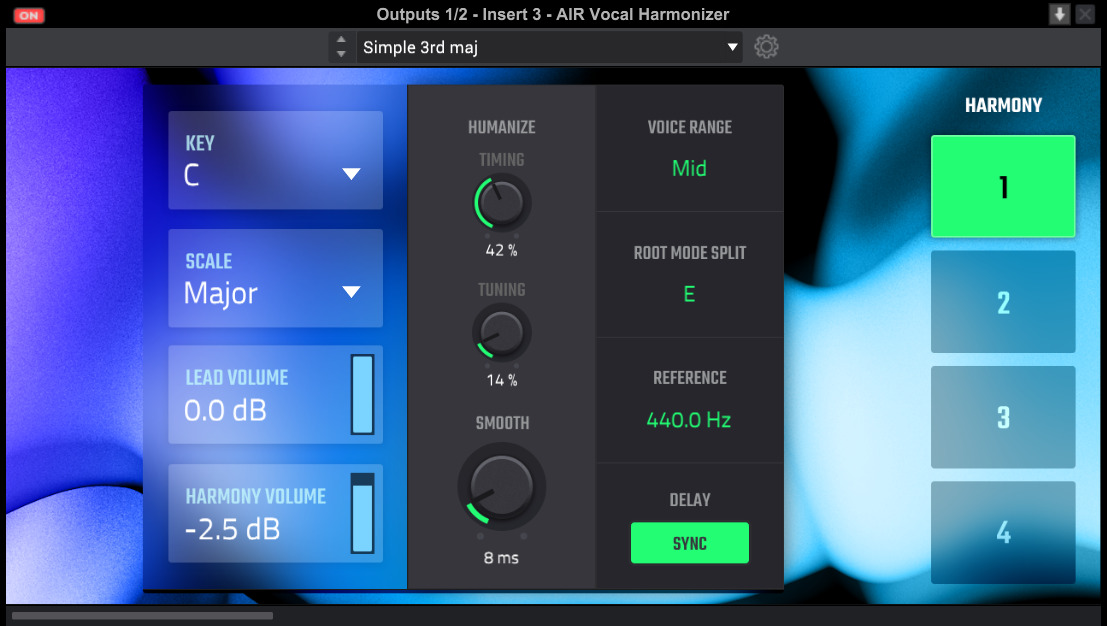
Task: Click the Smooth knob
Action: click(501, 486)
